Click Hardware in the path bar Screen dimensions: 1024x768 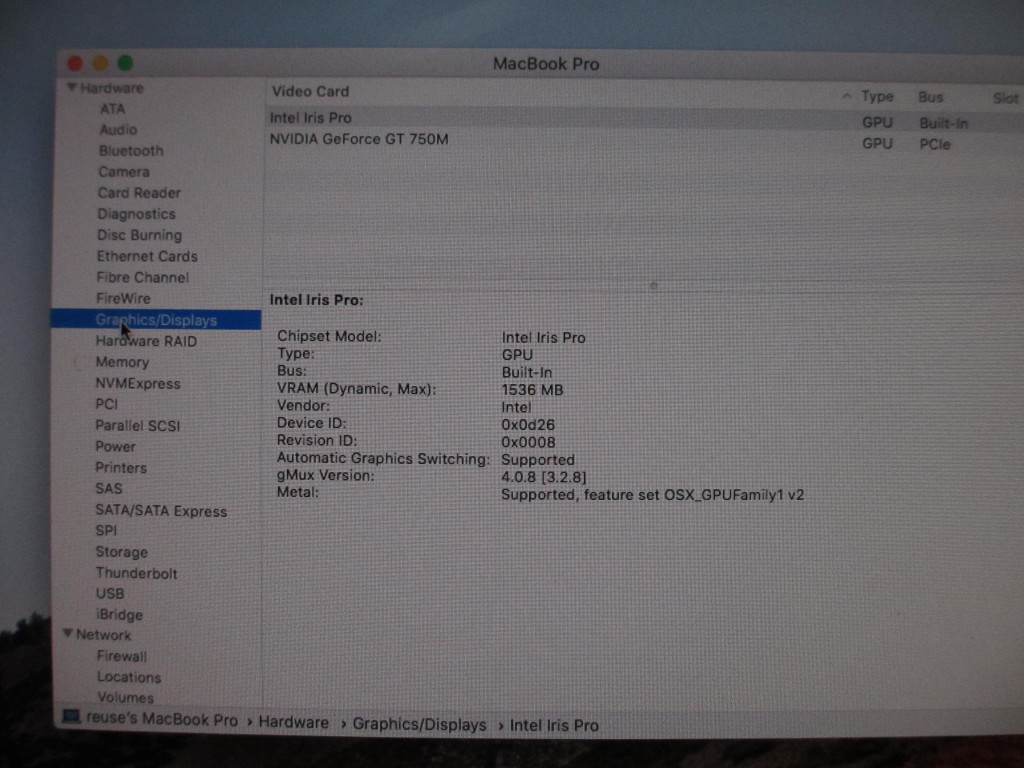click(293, 722)
